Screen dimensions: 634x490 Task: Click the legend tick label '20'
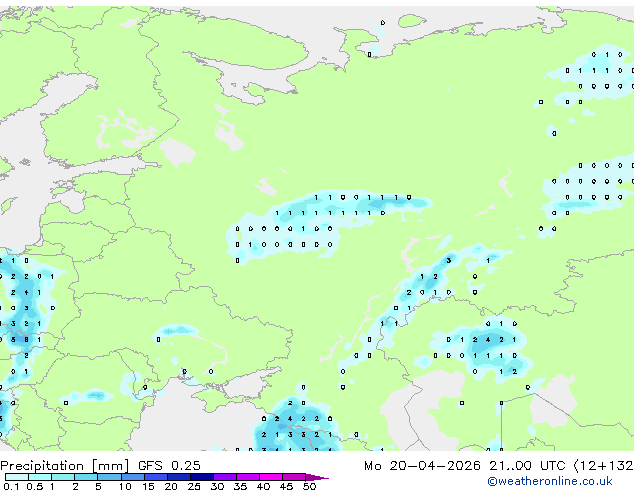(171, 486)
